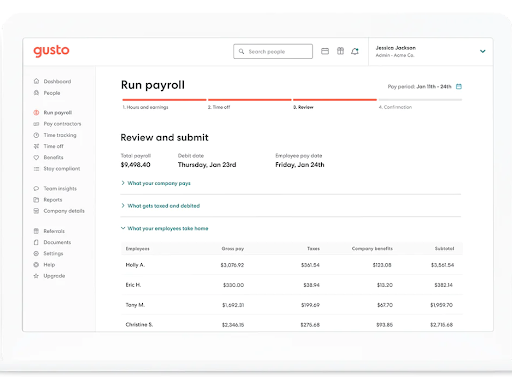The height and width of the screenshot is (383, 512).
Task: Select employee row Eric H.
Action: [292, 285]
